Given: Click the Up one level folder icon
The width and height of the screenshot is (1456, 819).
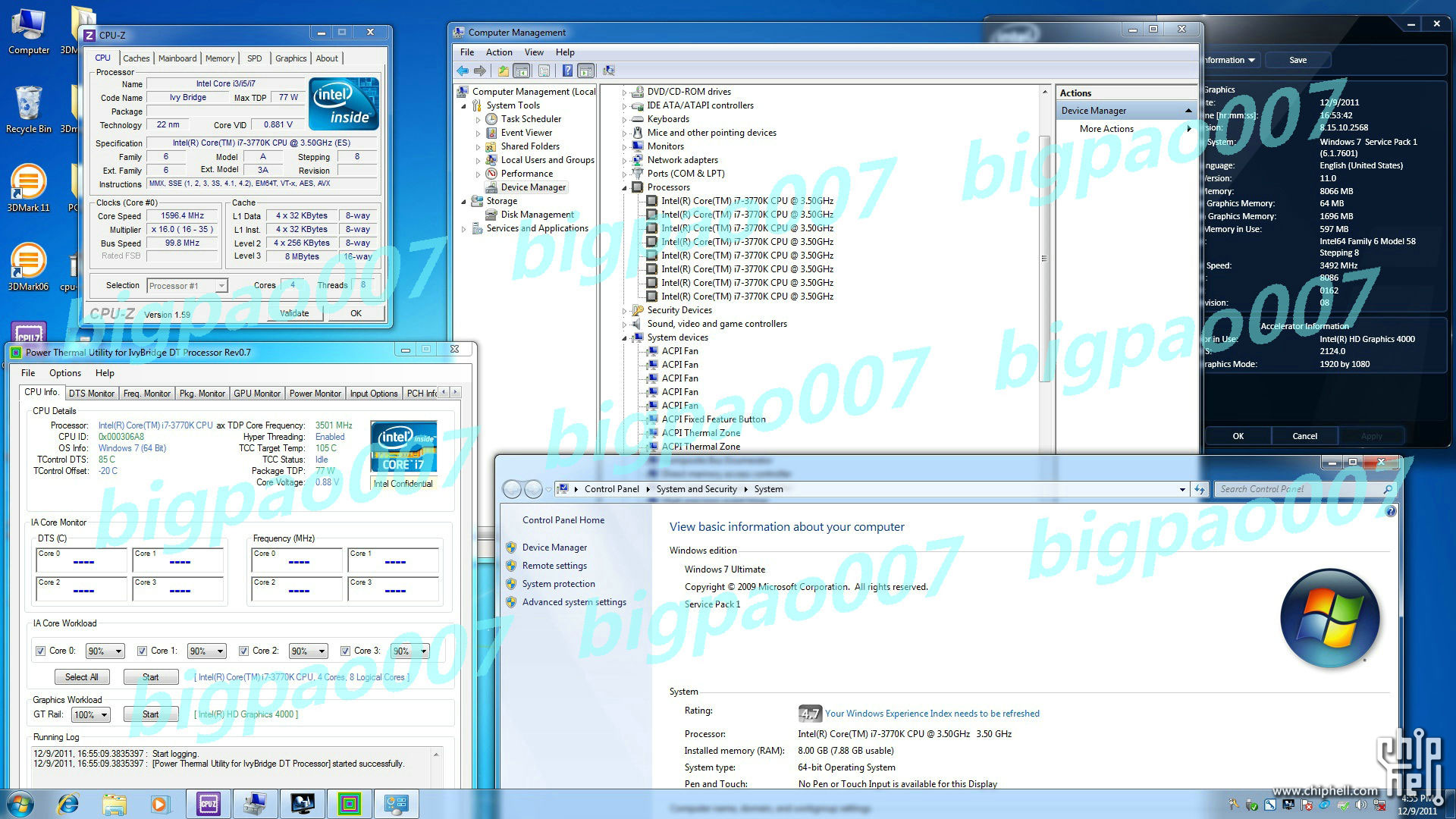Looking at the screenshot, I should click(503, 71).
